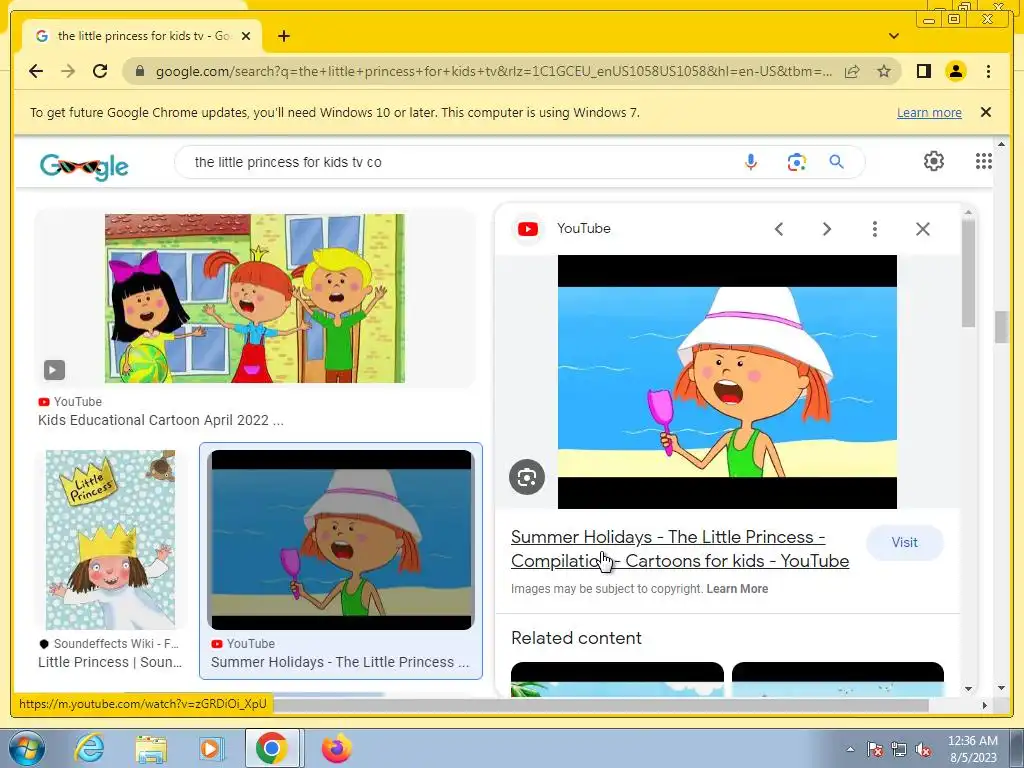Image resolution: width=1024 pixels, height=768 pixels.
Task: Open muted volume tray icon
Action: coord(923,749)
